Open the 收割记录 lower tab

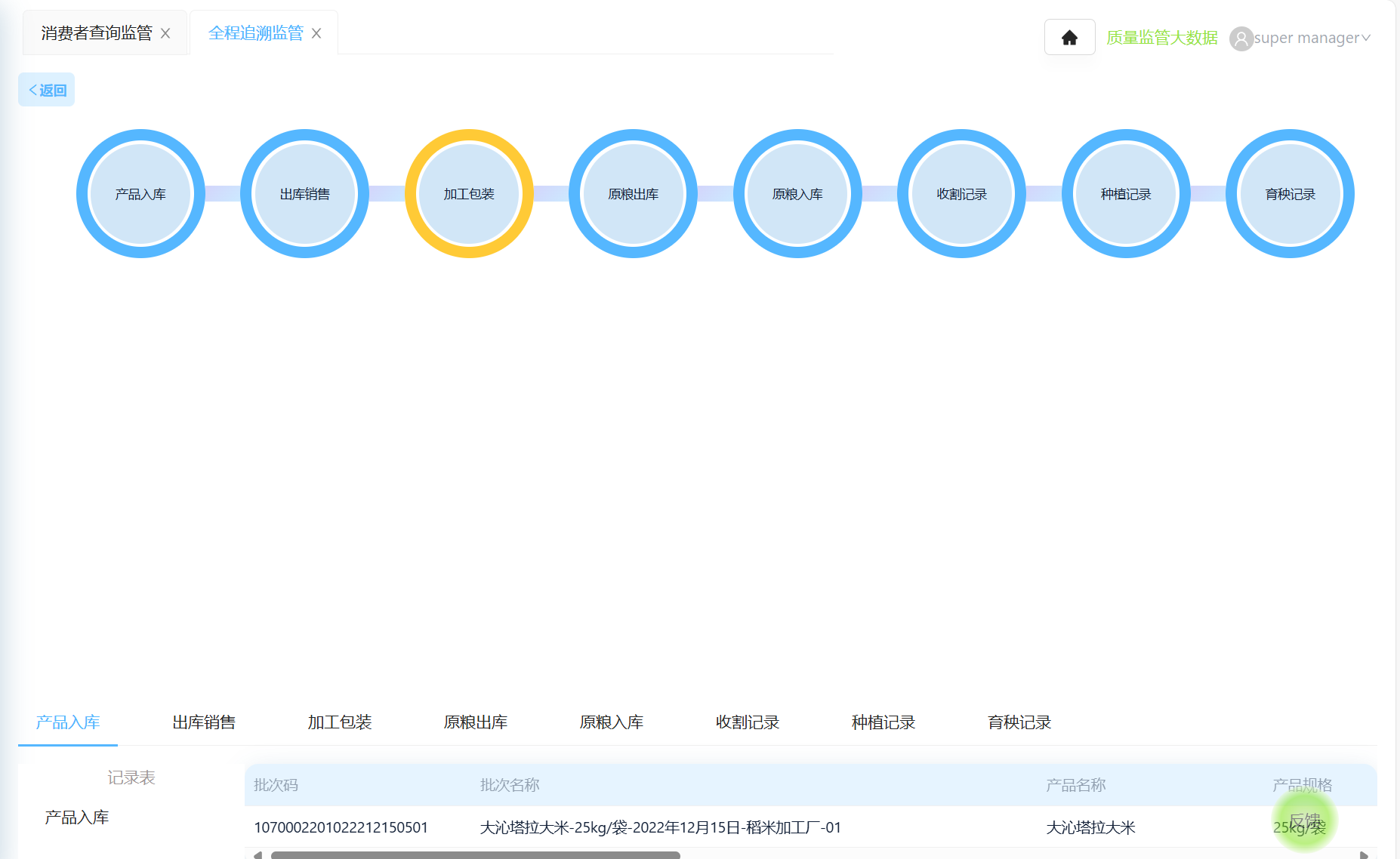click(748, 722)
